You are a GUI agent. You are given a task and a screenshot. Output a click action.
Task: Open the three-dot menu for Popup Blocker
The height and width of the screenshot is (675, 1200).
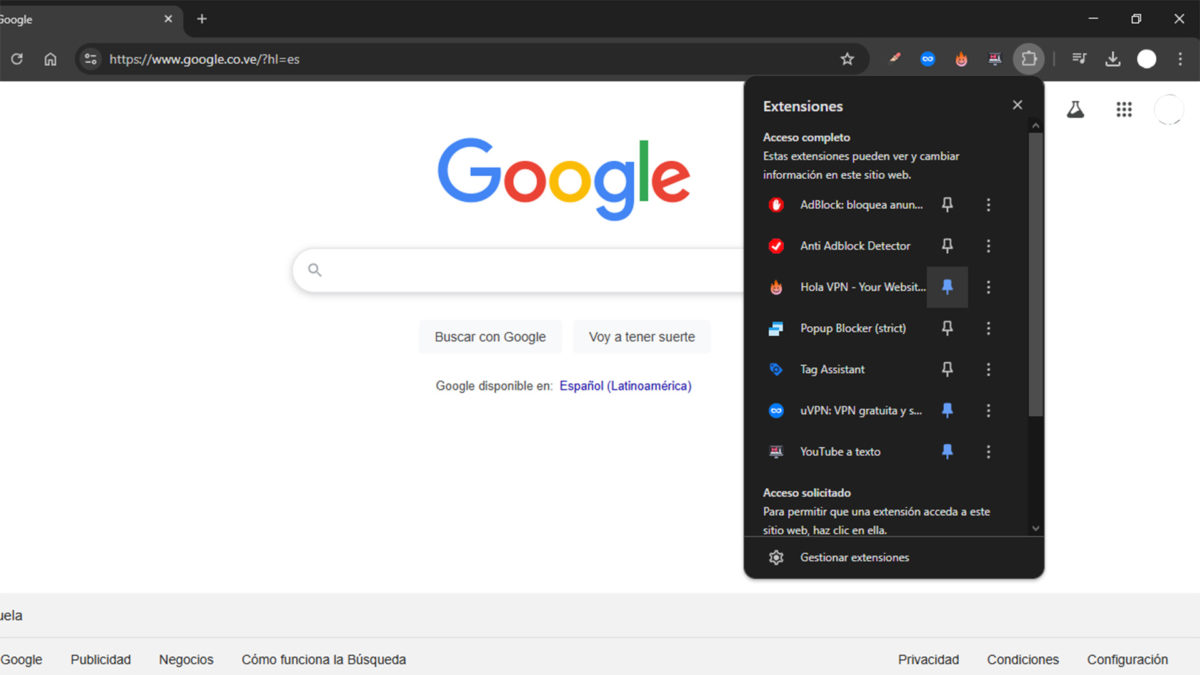[988, 328]
